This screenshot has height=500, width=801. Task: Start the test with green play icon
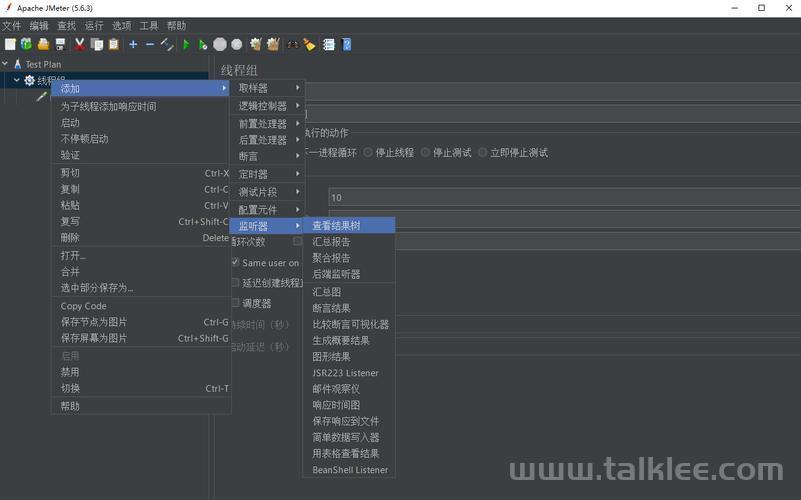[186, 44]
